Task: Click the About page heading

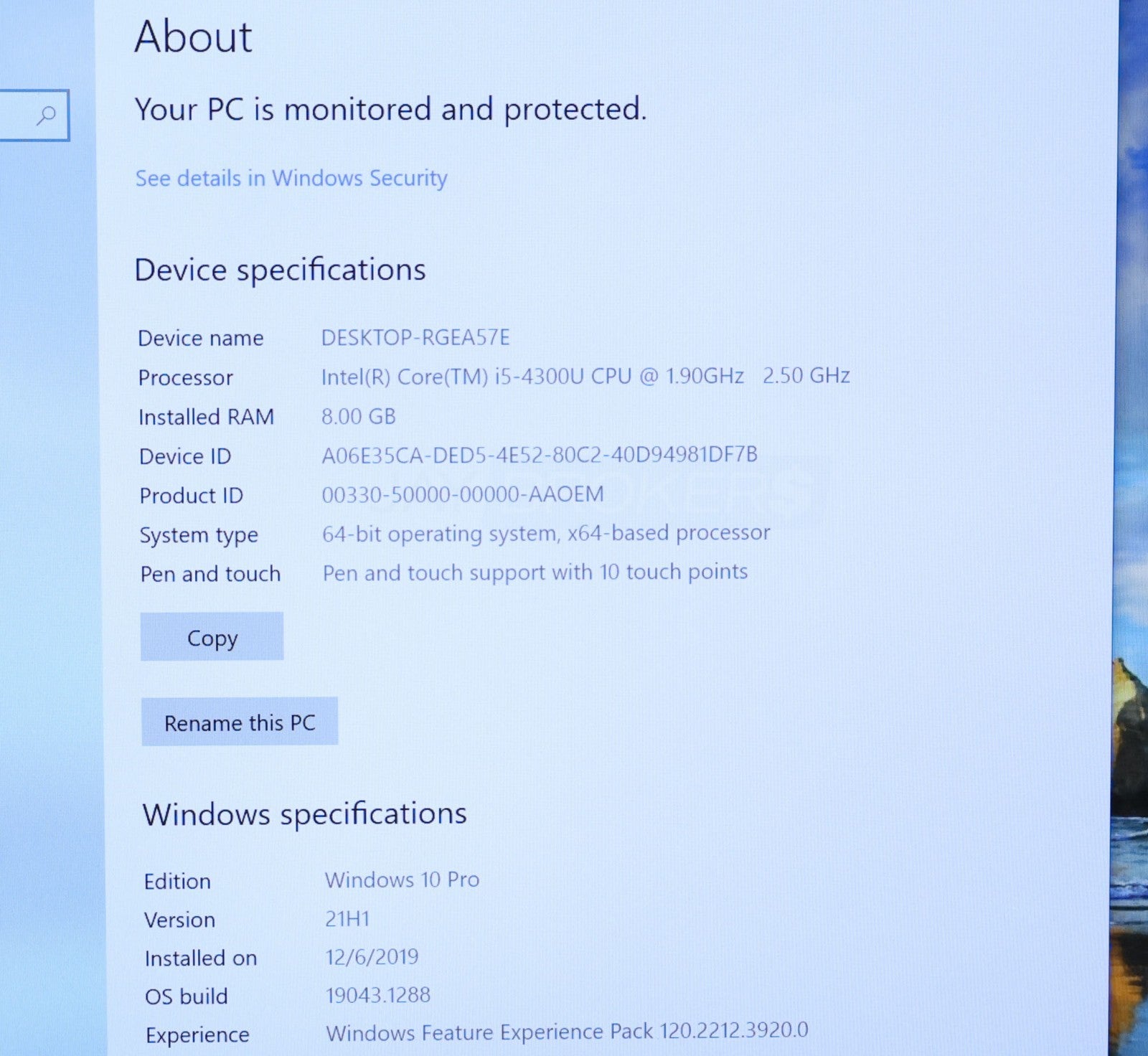Action: click(194, 37)
